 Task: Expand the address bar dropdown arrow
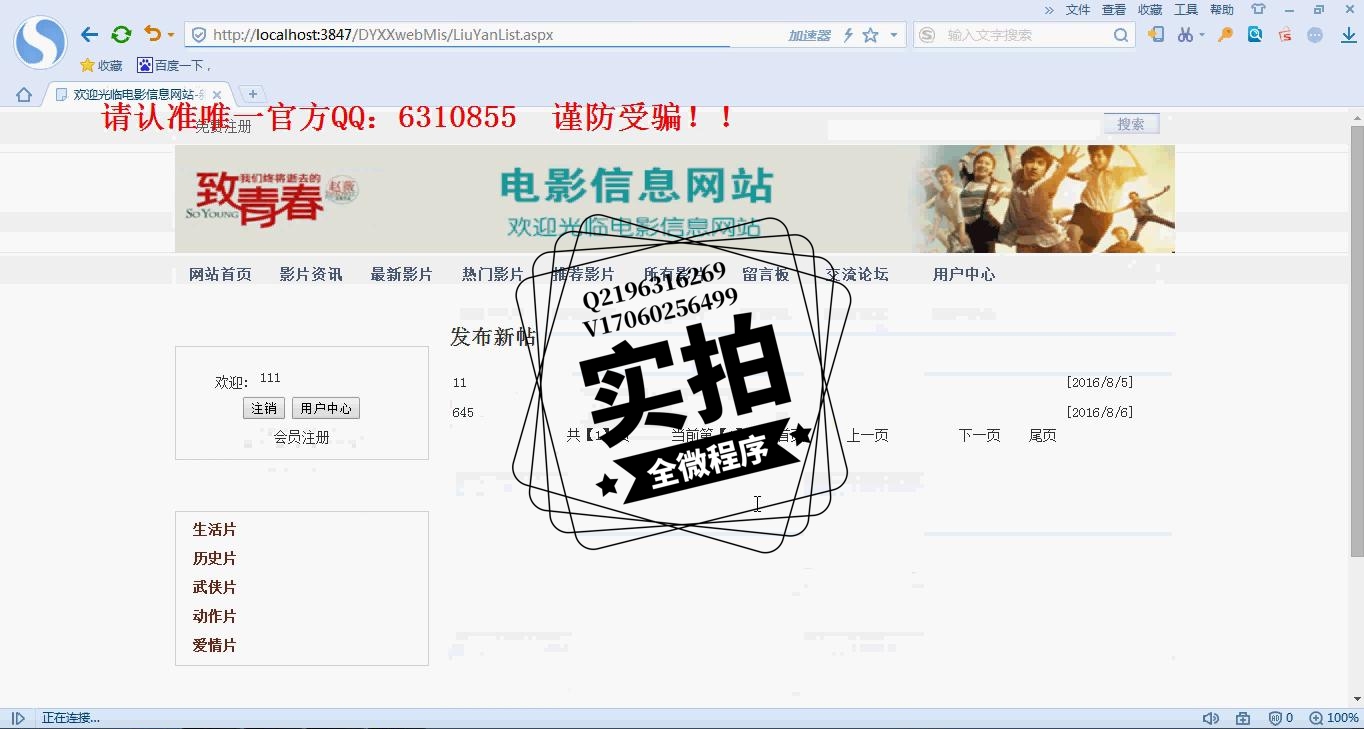[894, 35]
